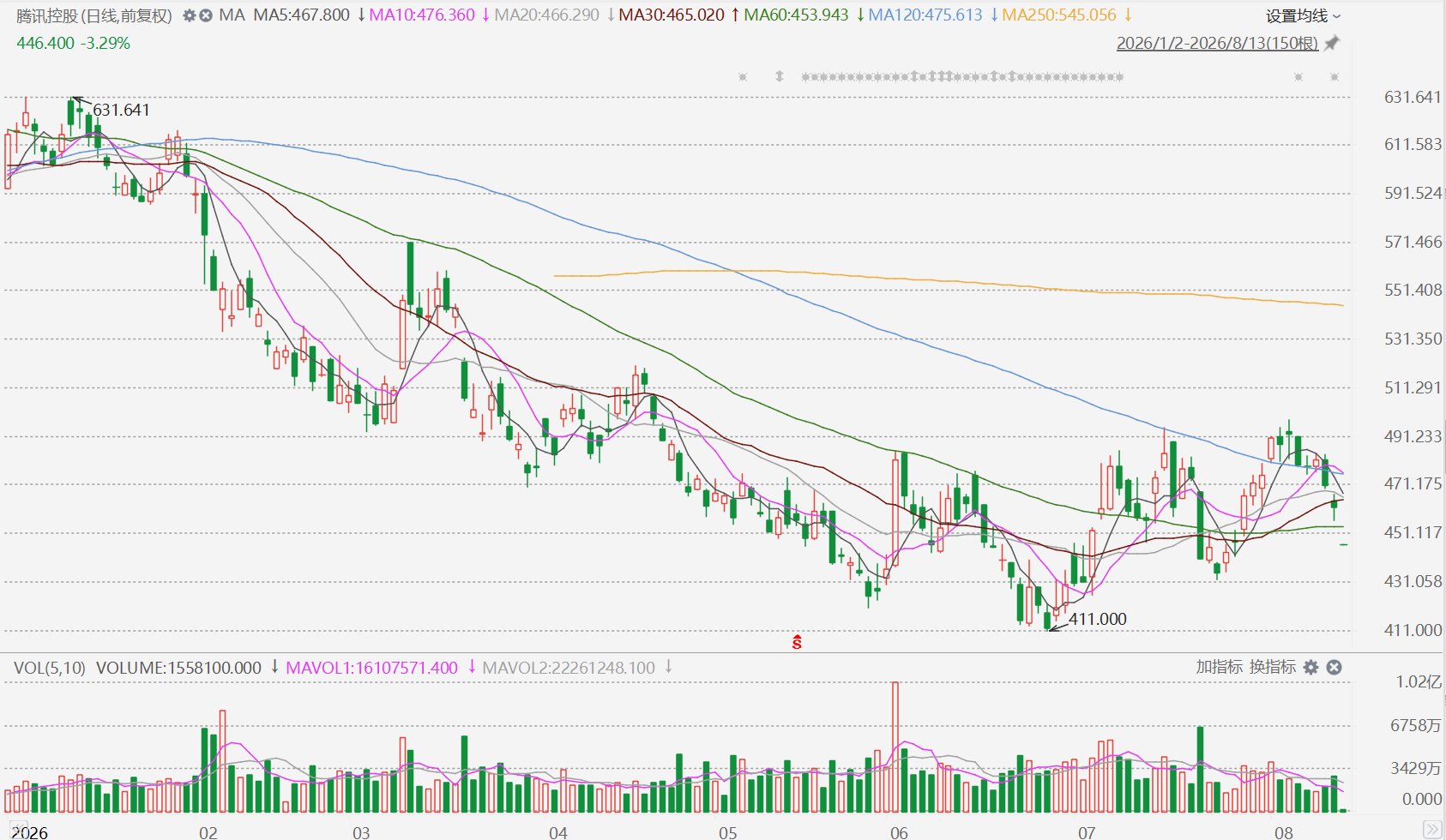Image resolution: width=1446 pixels, height=840 pixels.
Task: Click the scroll-right arrows at the chart's bottom corner
Action: click(1431, 829)
